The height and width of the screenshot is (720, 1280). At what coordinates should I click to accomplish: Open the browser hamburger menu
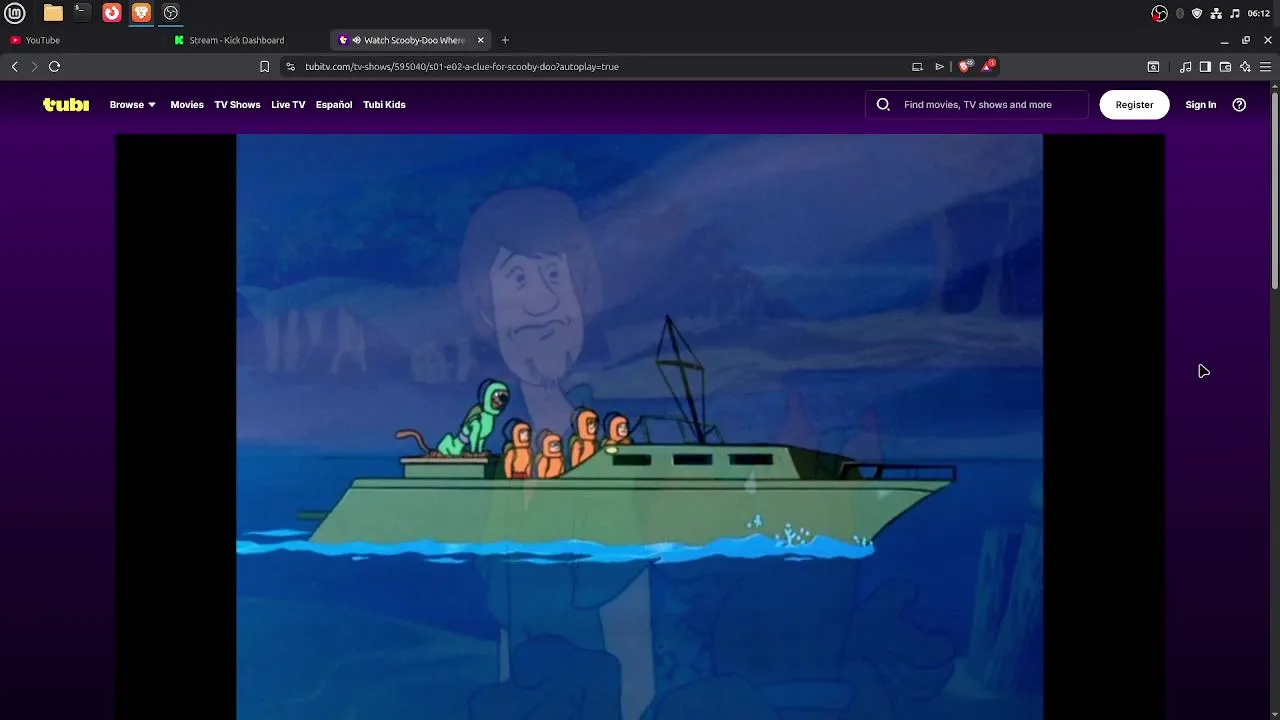click(x=1265, y=66)
